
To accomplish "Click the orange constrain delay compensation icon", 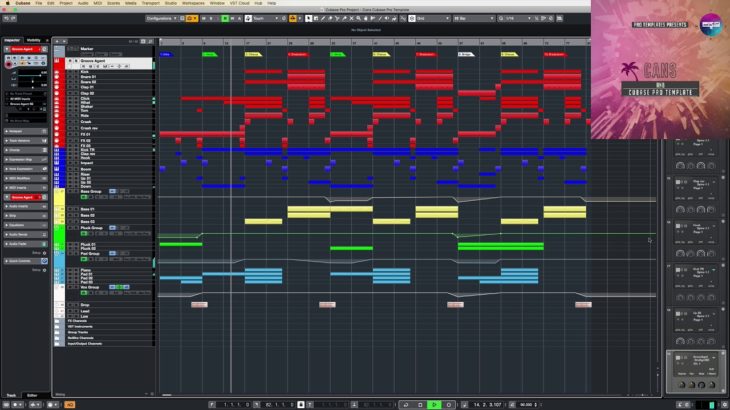I will pyautogui.click(x=190, y=18).
